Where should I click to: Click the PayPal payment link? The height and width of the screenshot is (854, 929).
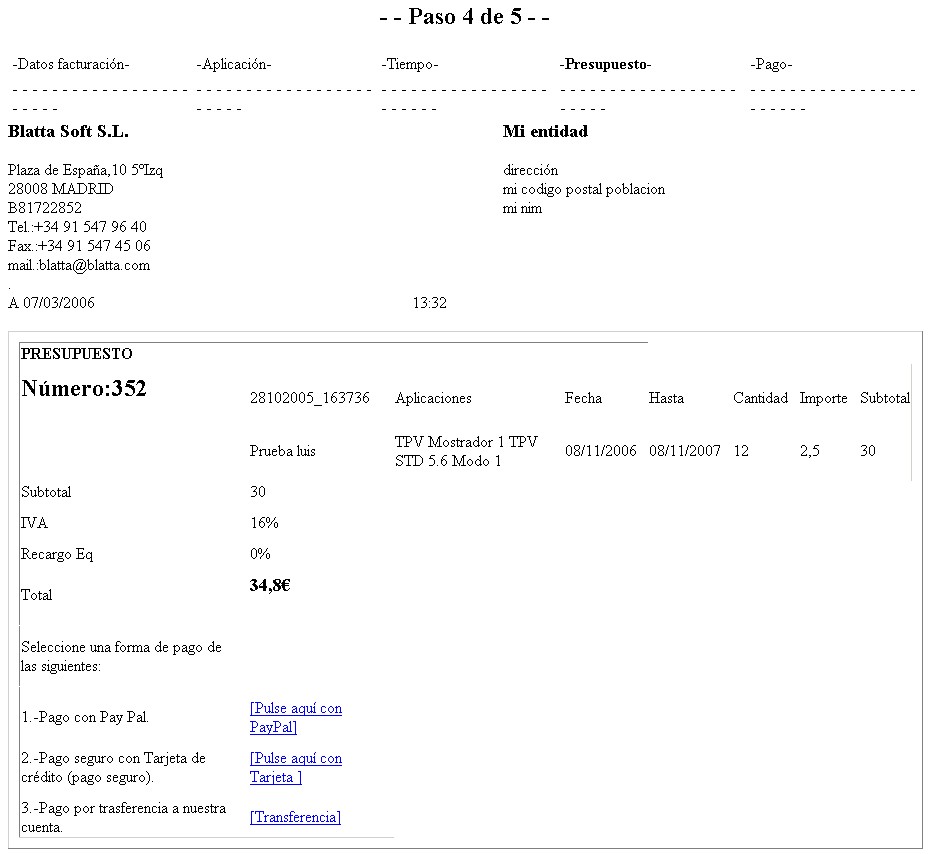coord(295,718)
